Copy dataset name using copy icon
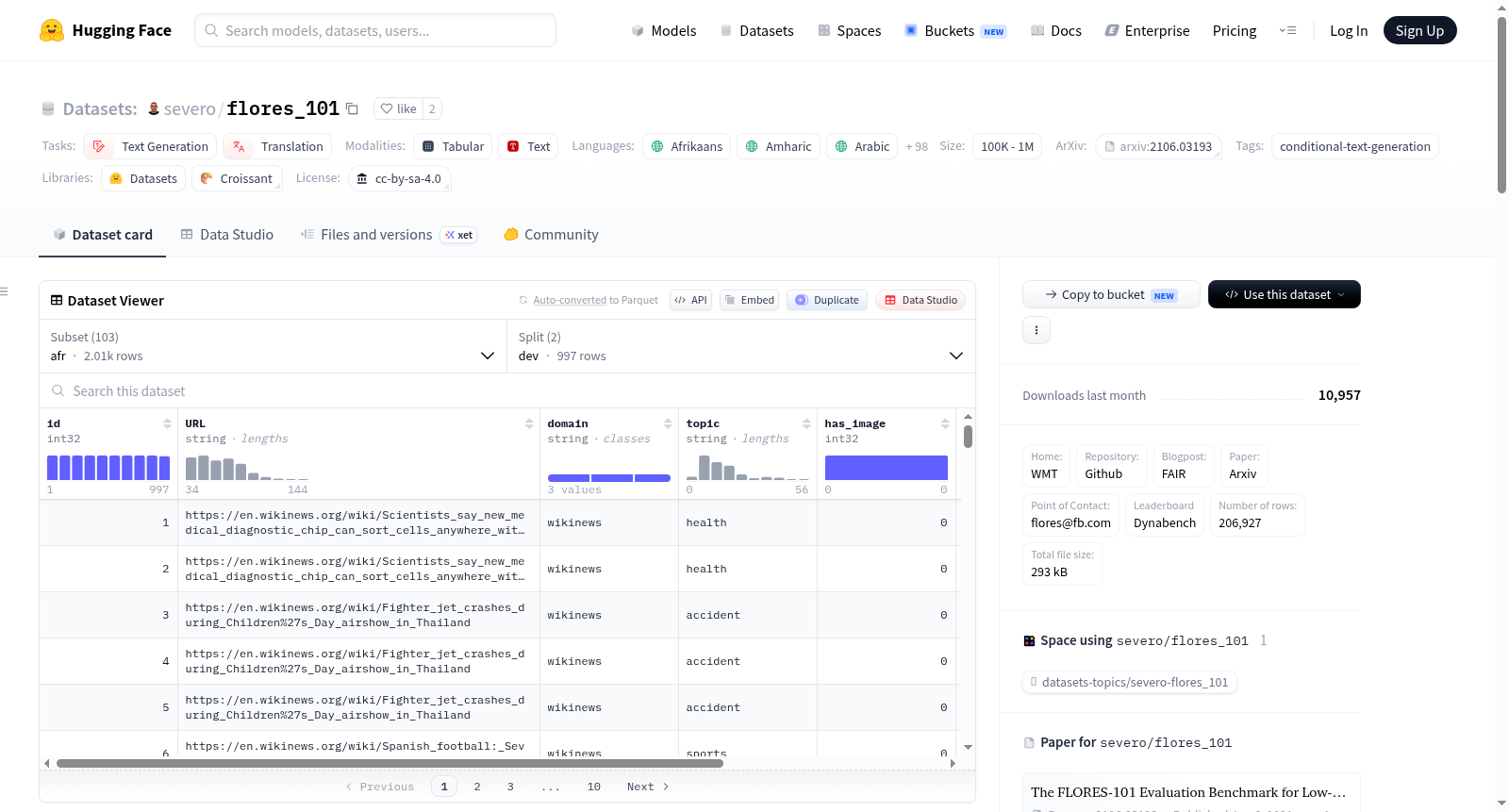The width and height of the screenshot is (1509, 812). click(352, 108)
